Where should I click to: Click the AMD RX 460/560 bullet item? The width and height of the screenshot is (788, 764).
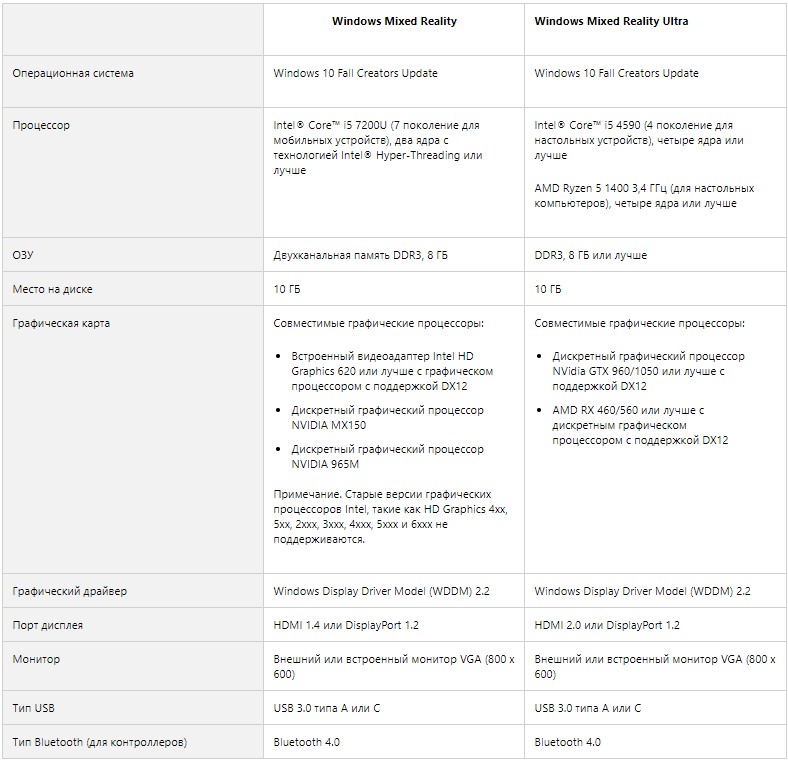(641, 425)
